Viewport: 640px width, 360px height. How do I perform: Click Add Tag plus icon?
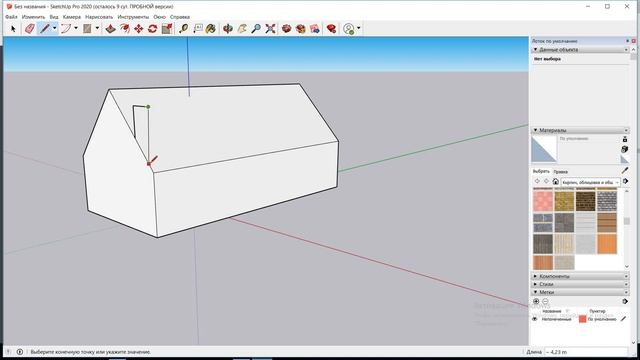(536, 301)
